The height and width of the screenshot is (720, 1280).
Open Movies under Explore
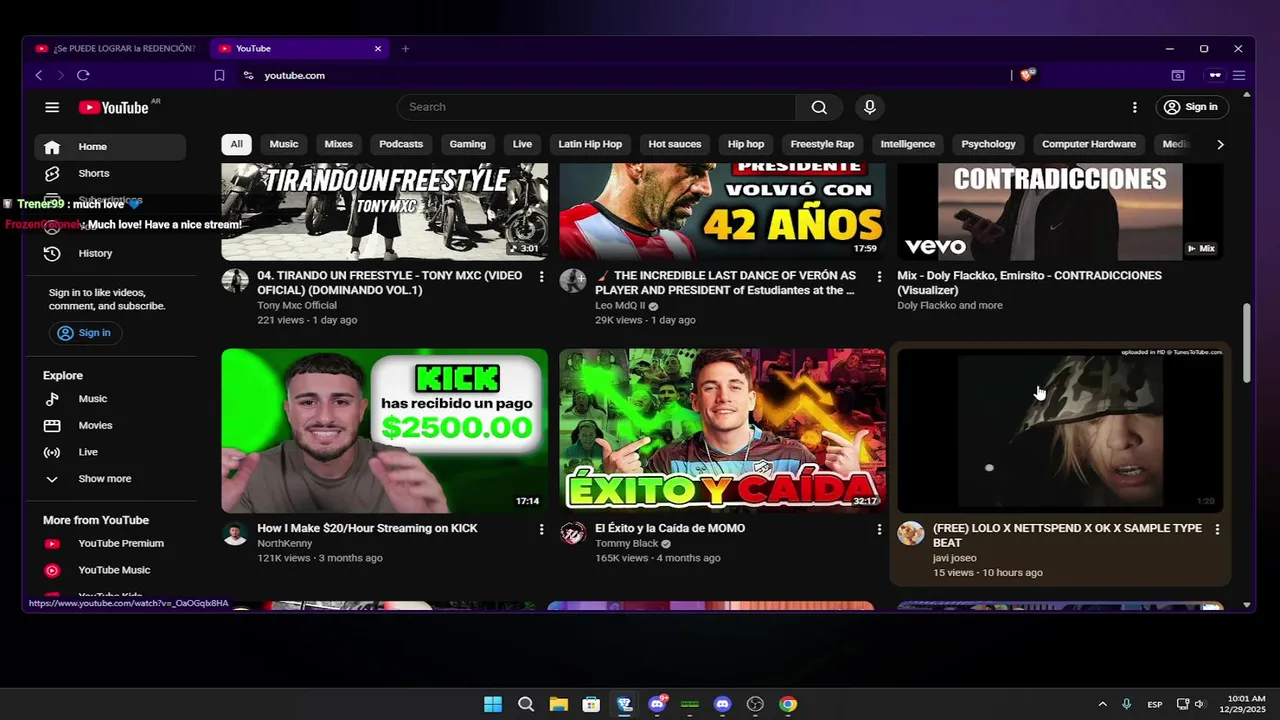(x=110, y=425)
